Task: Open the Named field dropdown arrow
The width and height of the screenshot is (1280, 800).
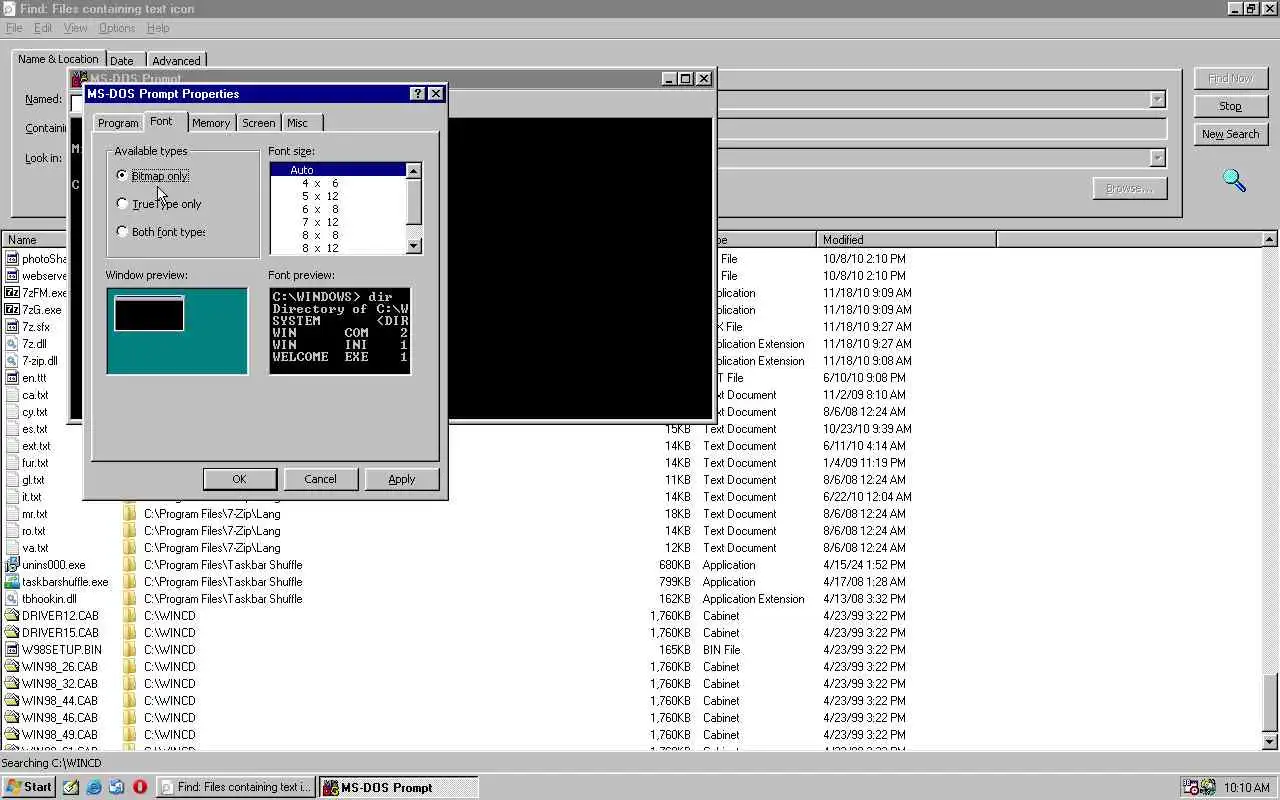Action: (1157, 100)
